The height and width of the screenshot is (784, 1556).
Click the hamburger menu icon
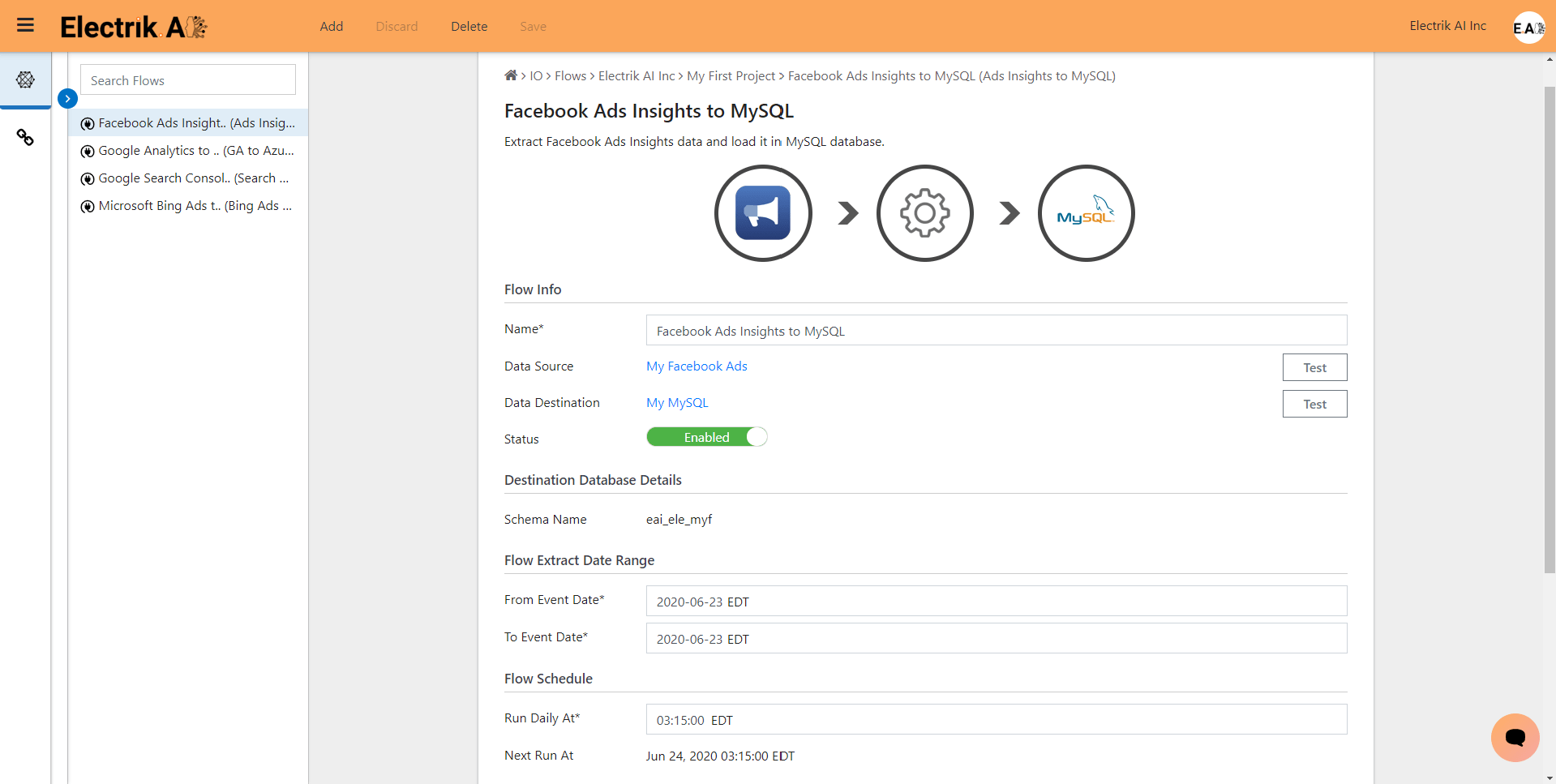point(25,25)
